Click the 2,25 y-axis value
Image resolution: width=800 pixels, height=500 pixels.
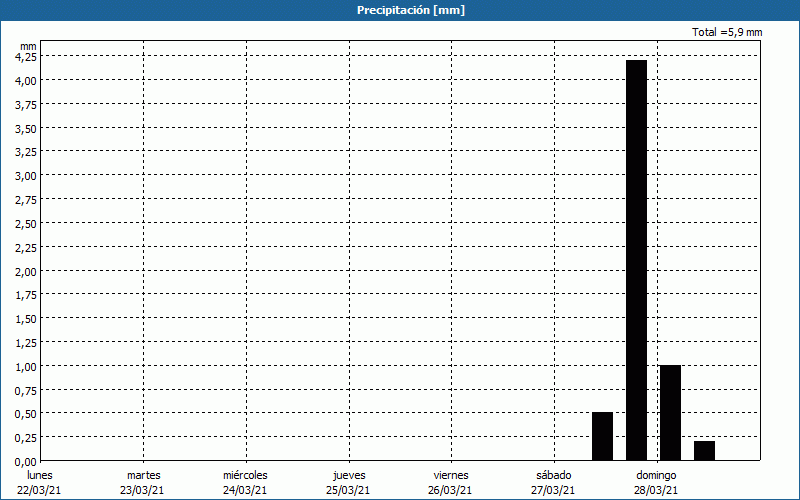click(x=26, y=247)
